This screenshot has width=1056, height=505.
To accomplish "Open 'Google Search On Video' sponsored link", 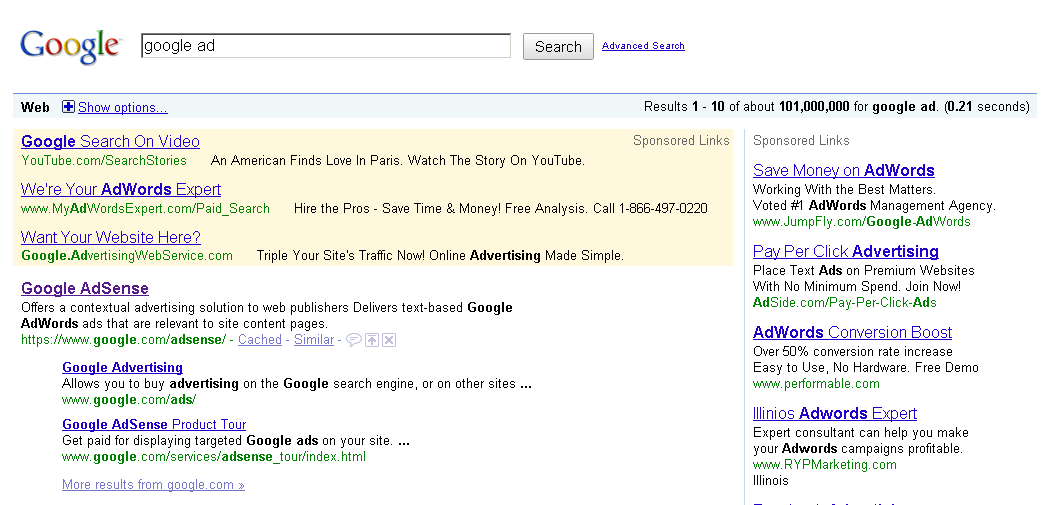I will (x=110, y=141).
